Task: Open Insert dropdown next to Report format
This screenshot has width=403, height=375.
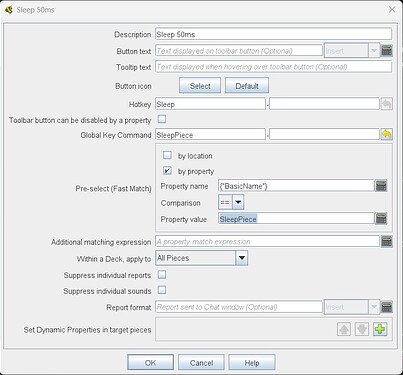Action: click(351, 307)
